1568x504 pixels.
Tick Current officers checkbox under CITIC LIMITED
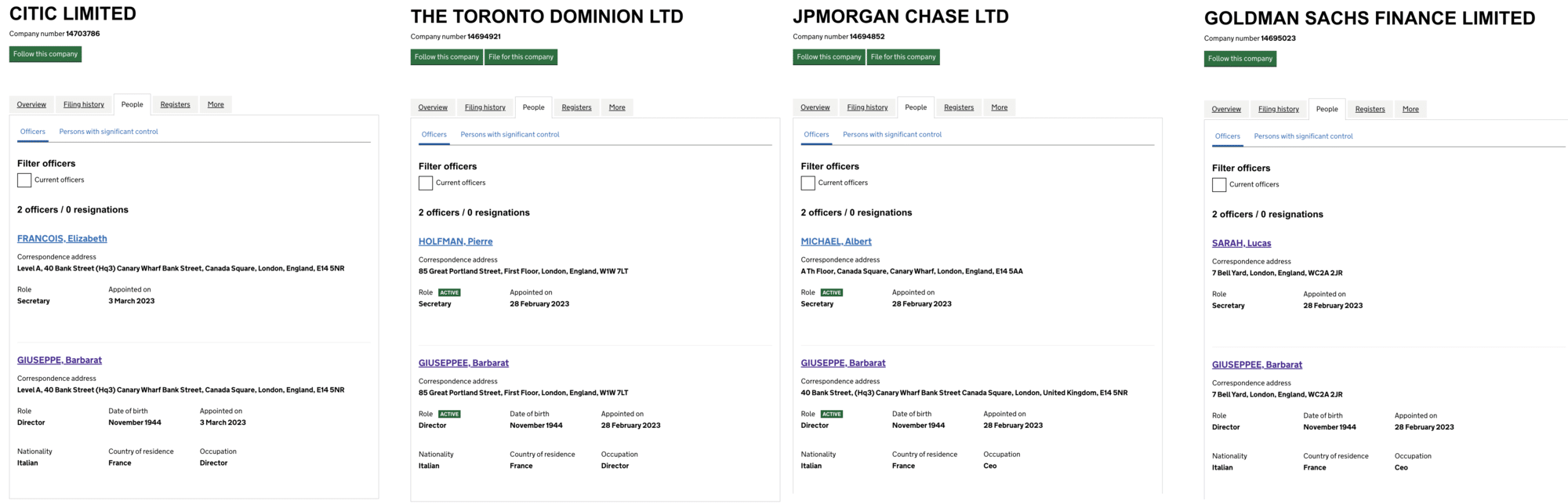point(24,180)
